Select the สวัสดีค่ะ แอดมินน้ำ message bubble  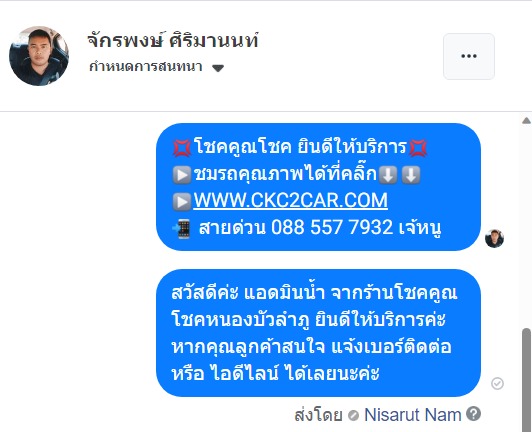(318, 333)
